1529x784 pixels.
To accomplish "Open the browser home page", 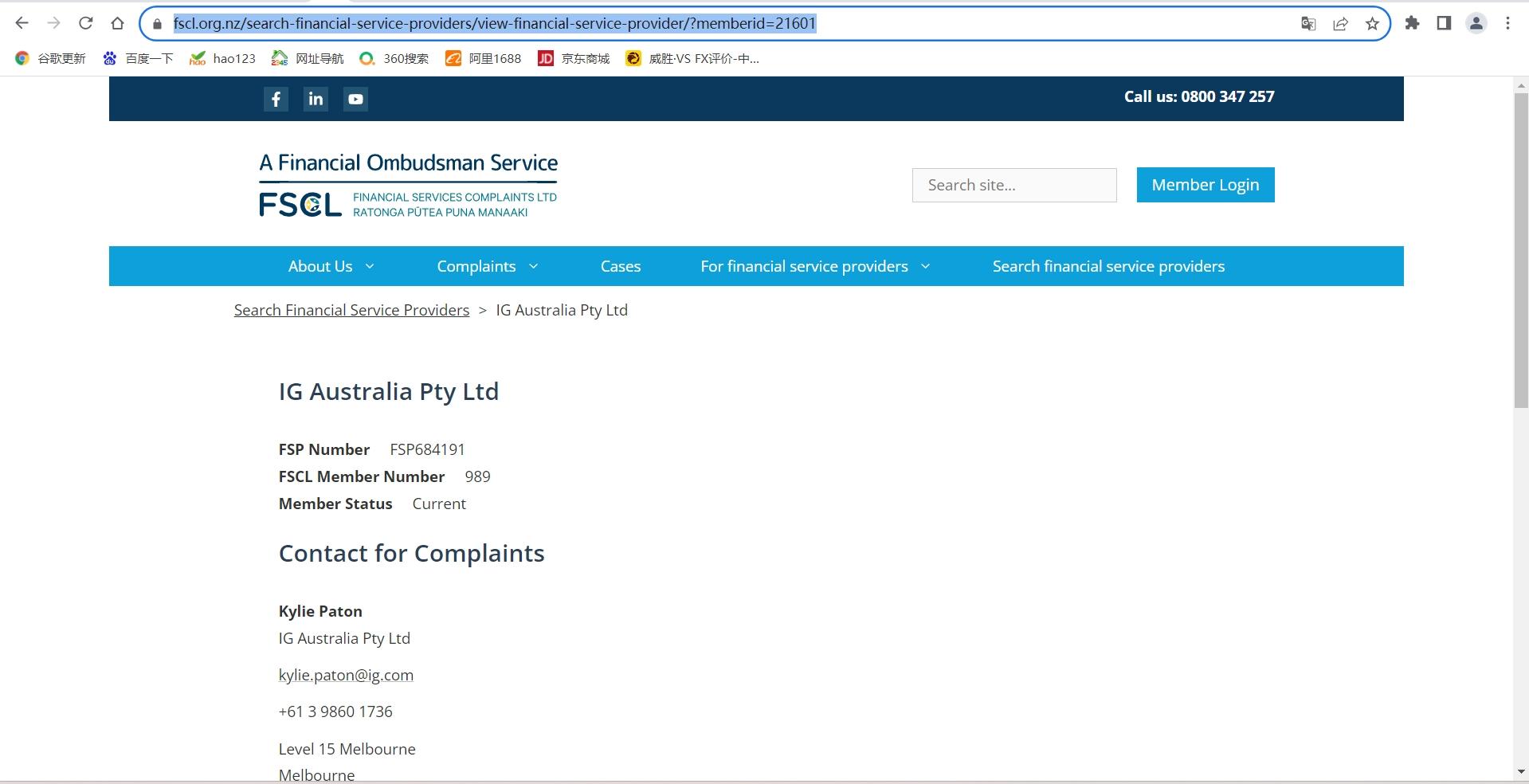I will pyautogui.click(x=117, y=23).
